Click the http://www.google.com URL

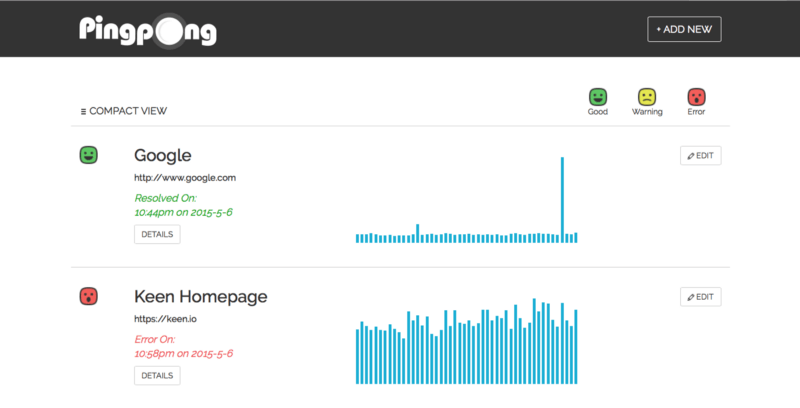tap(185, 178)
